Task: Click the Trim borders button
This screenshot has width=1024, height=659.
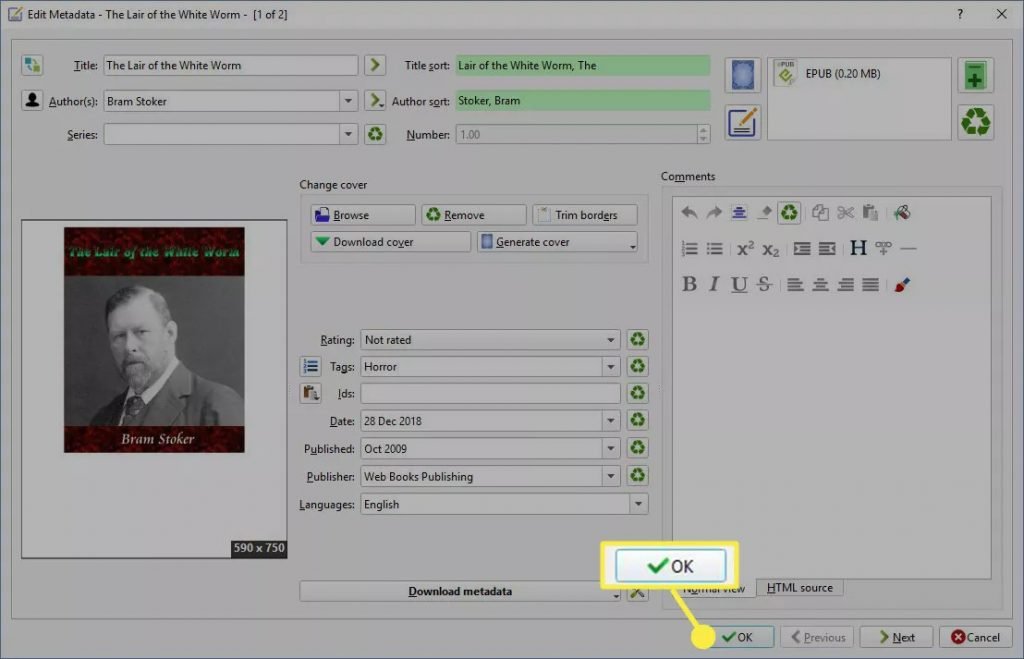Action: pos(585,215)
